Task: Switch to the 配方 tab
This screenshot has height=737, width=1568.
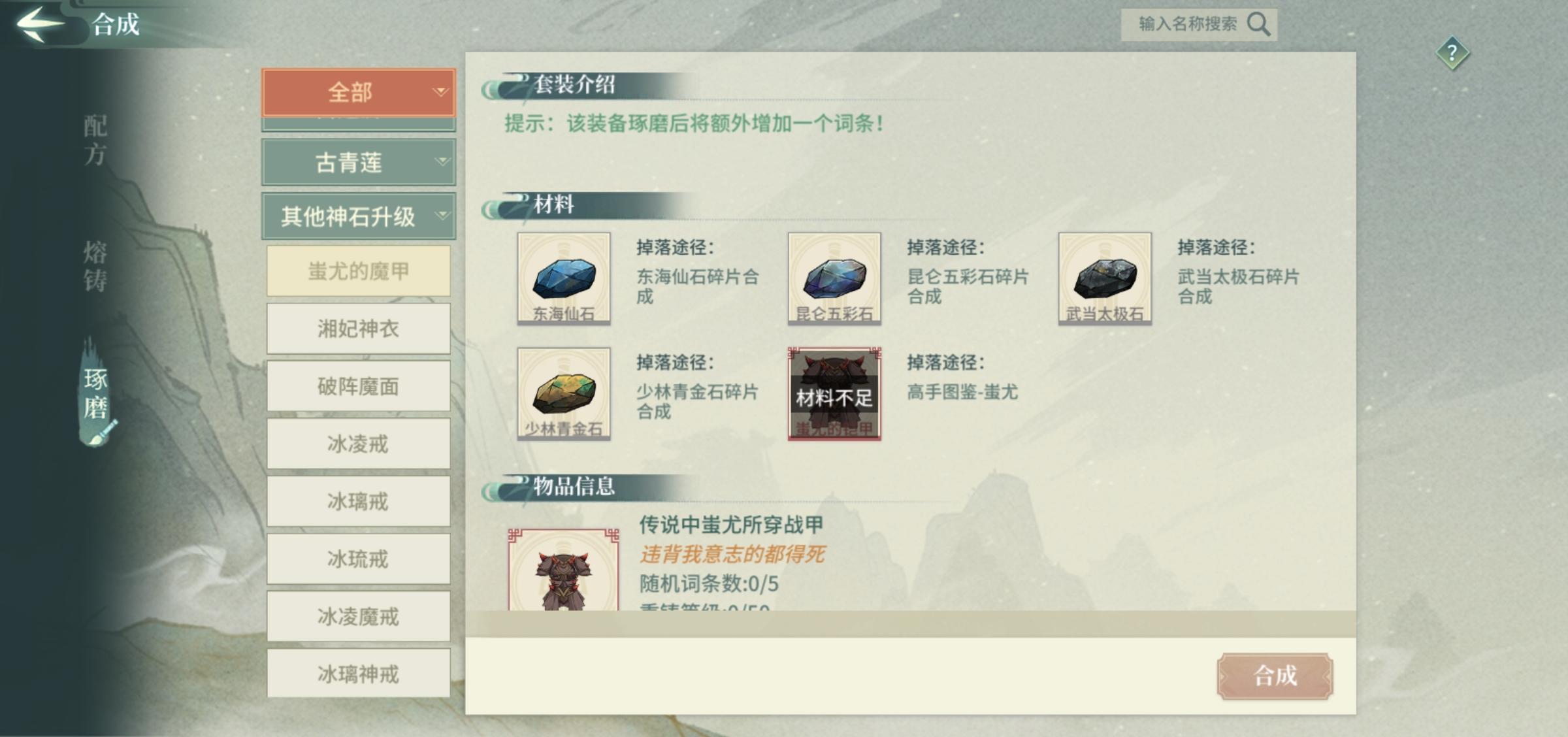Action: point(95,140)
